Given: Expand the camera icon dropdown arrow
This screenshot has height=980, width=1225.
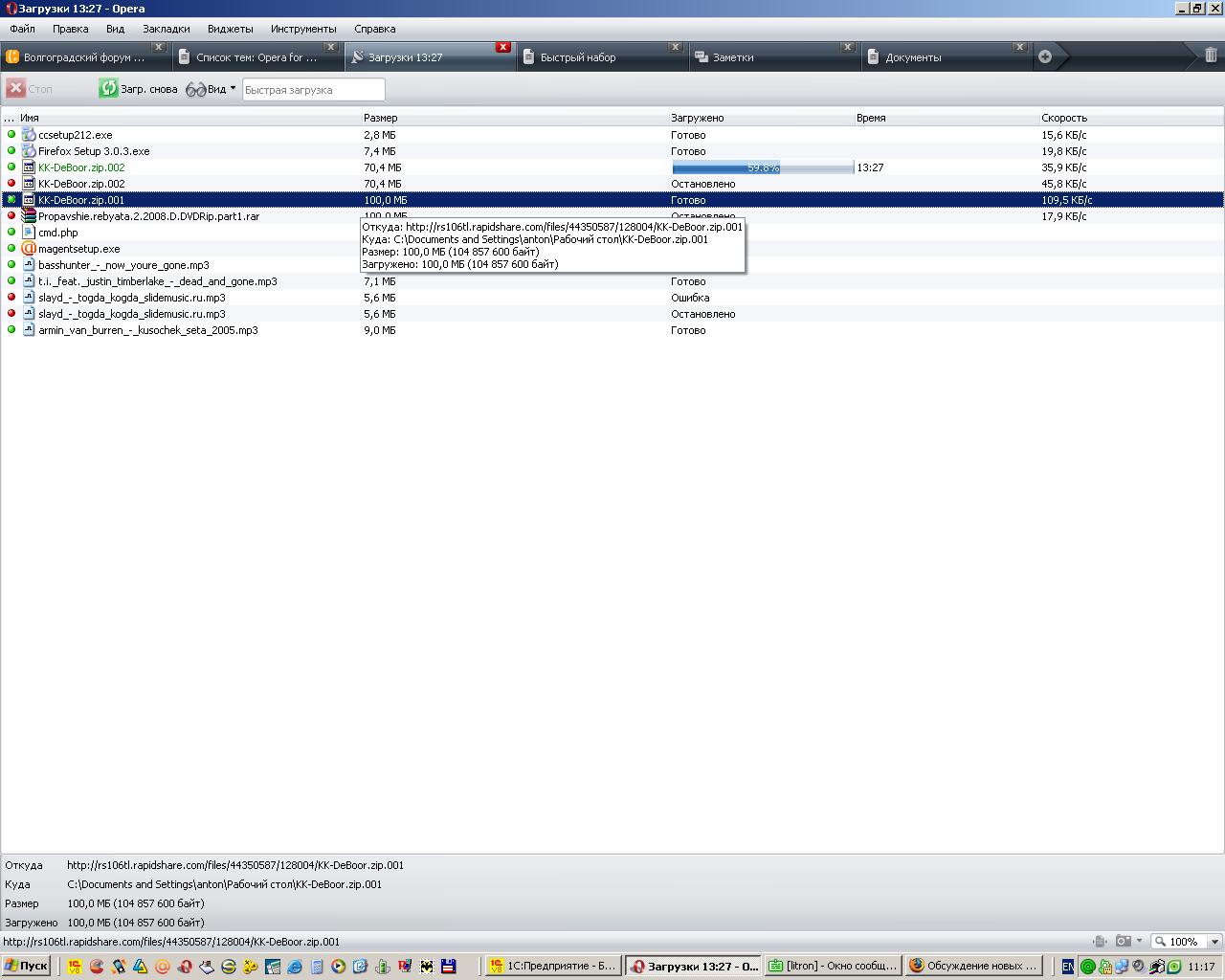Looking at the screenshot, I should pos(1139,942).
